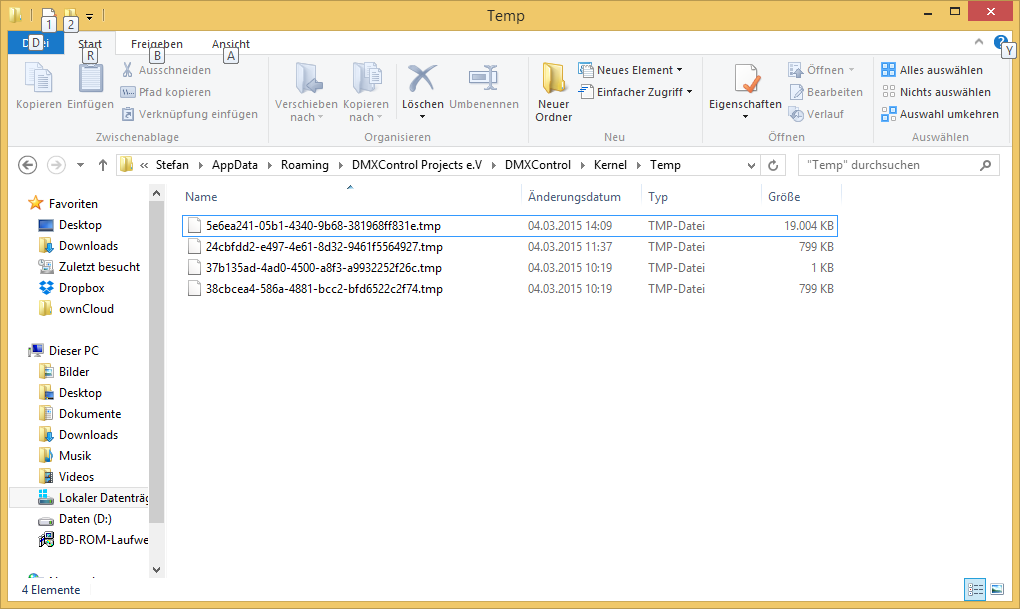Viewport: 1020px width, 609px height.
Task: Open the Freigeben ribbon tab
Action: [157, 44]
